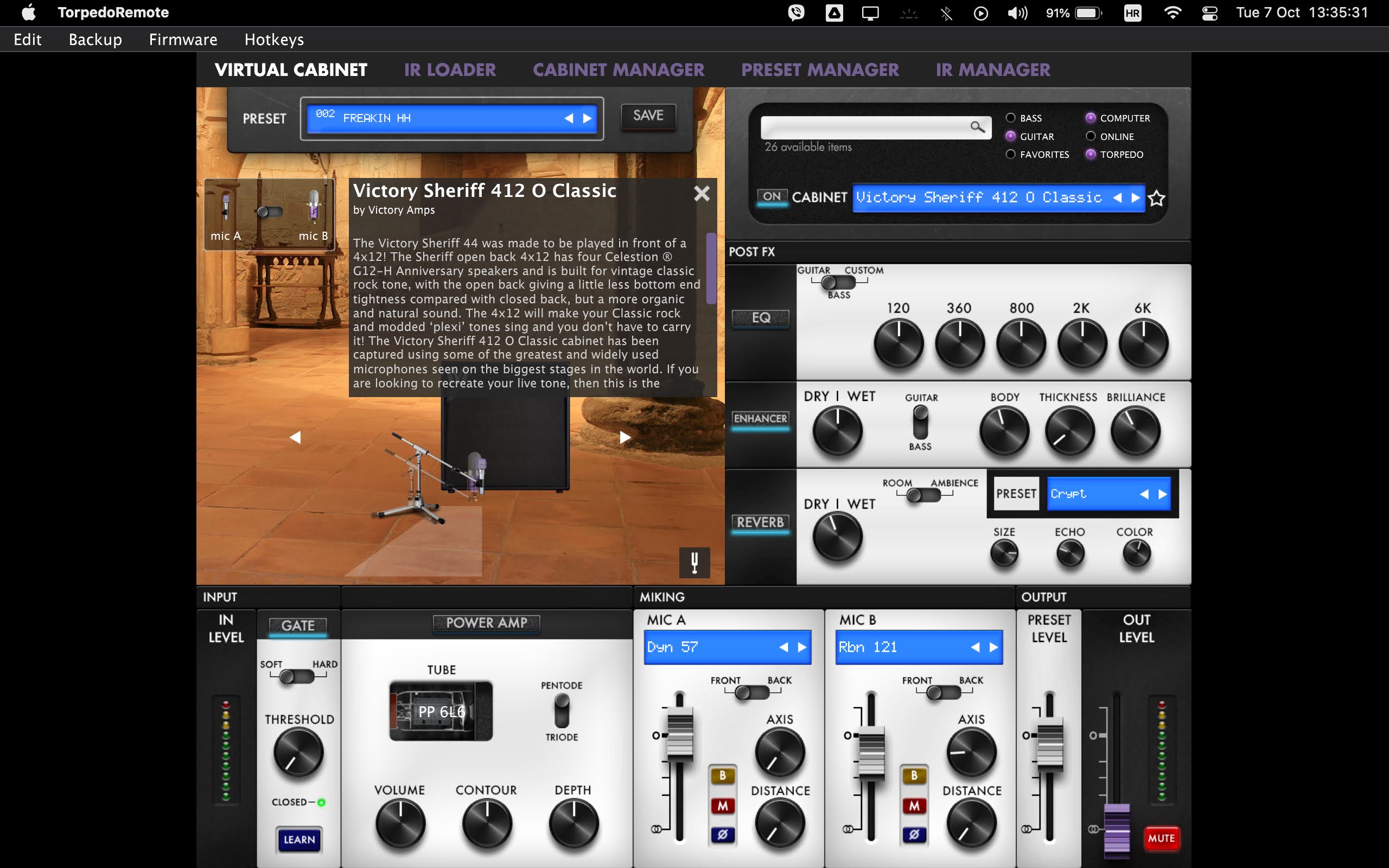Screen dimensions: 1389x868
Task: Click the search magnifier icon
Action: pos(977,127)
